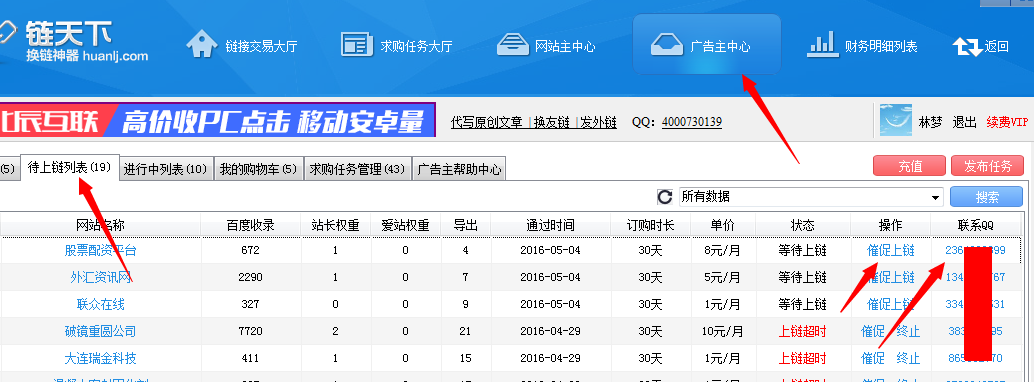Open 联众在线 site link
This screenshot has width=1034, height=382.
[x=100, y=304]
